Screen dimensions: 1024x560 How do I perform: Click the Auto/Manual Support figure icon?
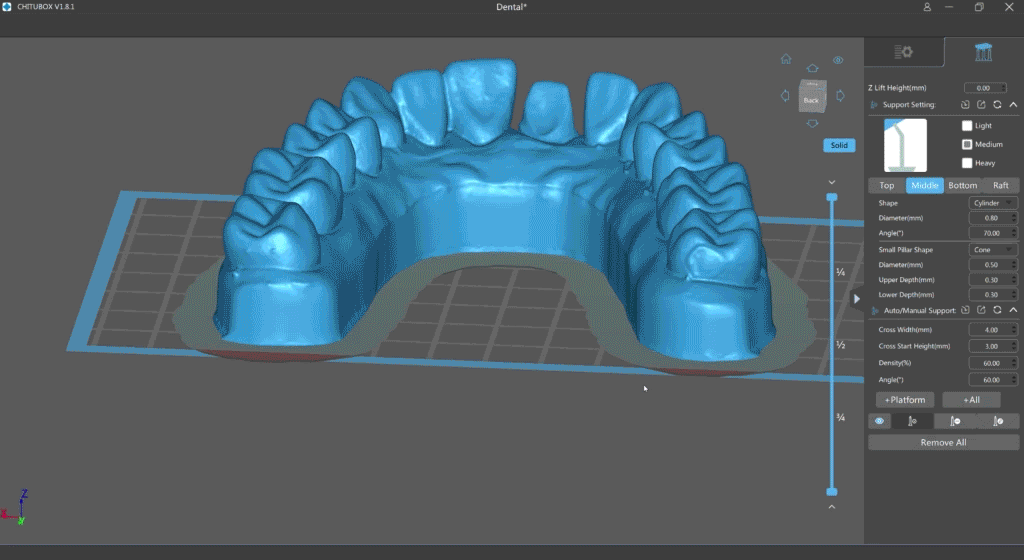click(x=874, y=311)
